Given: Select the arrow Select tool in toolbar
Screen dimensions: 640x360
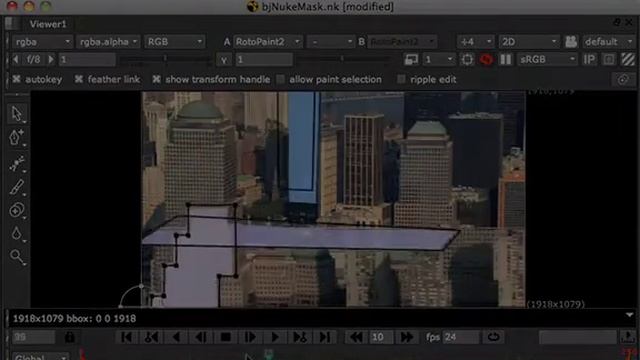Looking at the screenshot, I should tap(16, 114).
